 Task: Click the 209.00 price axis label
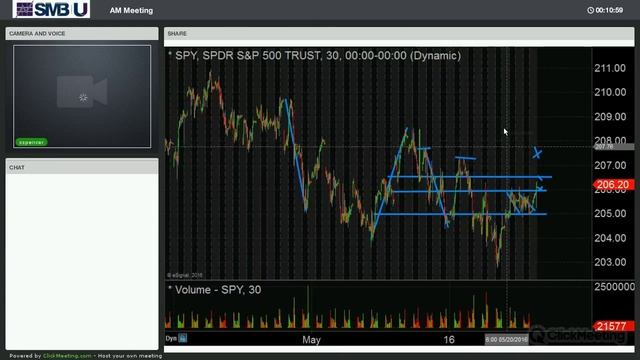pyautogui.click(x=610, y=117)
